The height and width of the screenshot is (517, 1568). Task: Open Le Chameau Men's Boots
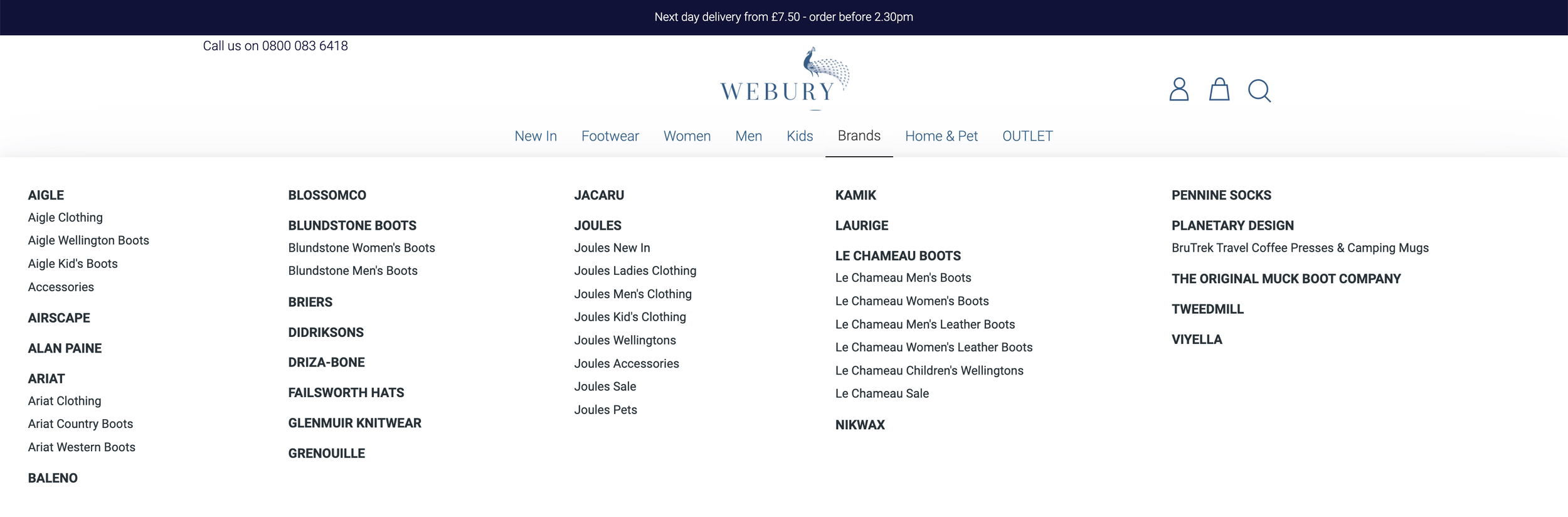(x=903, y=278)
